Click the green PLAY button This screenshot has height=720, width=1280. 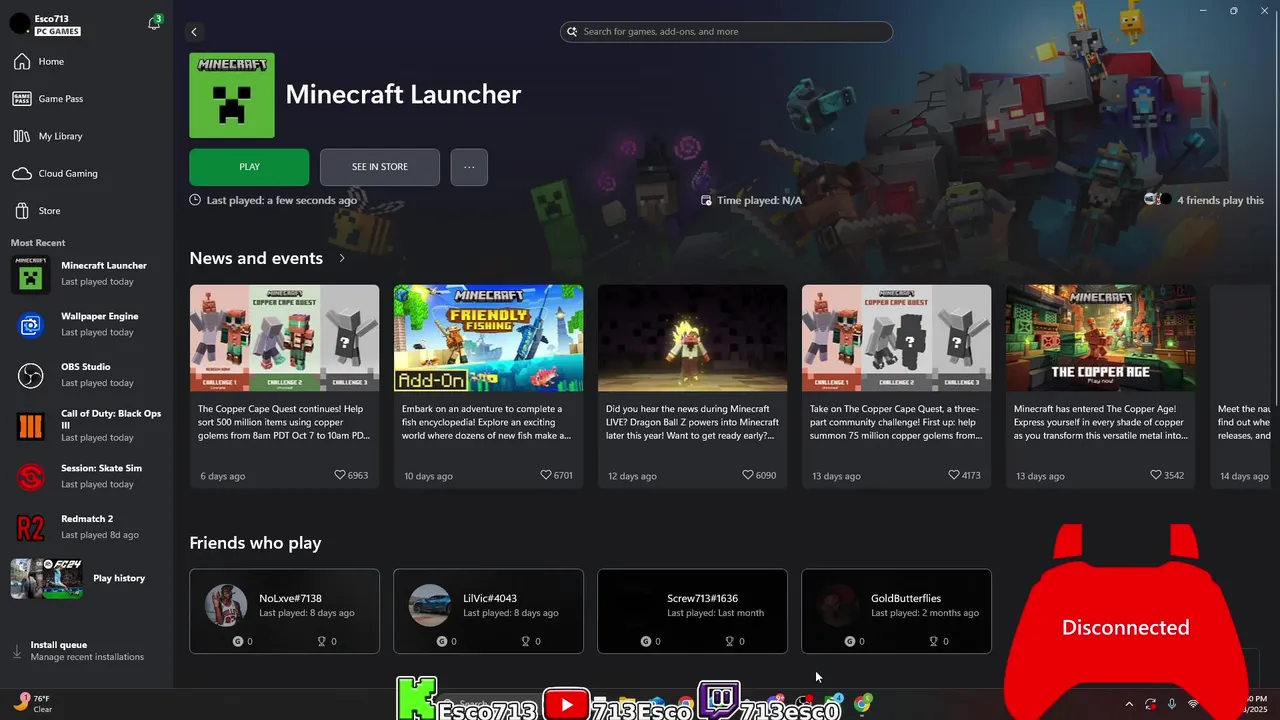[249, 167]
